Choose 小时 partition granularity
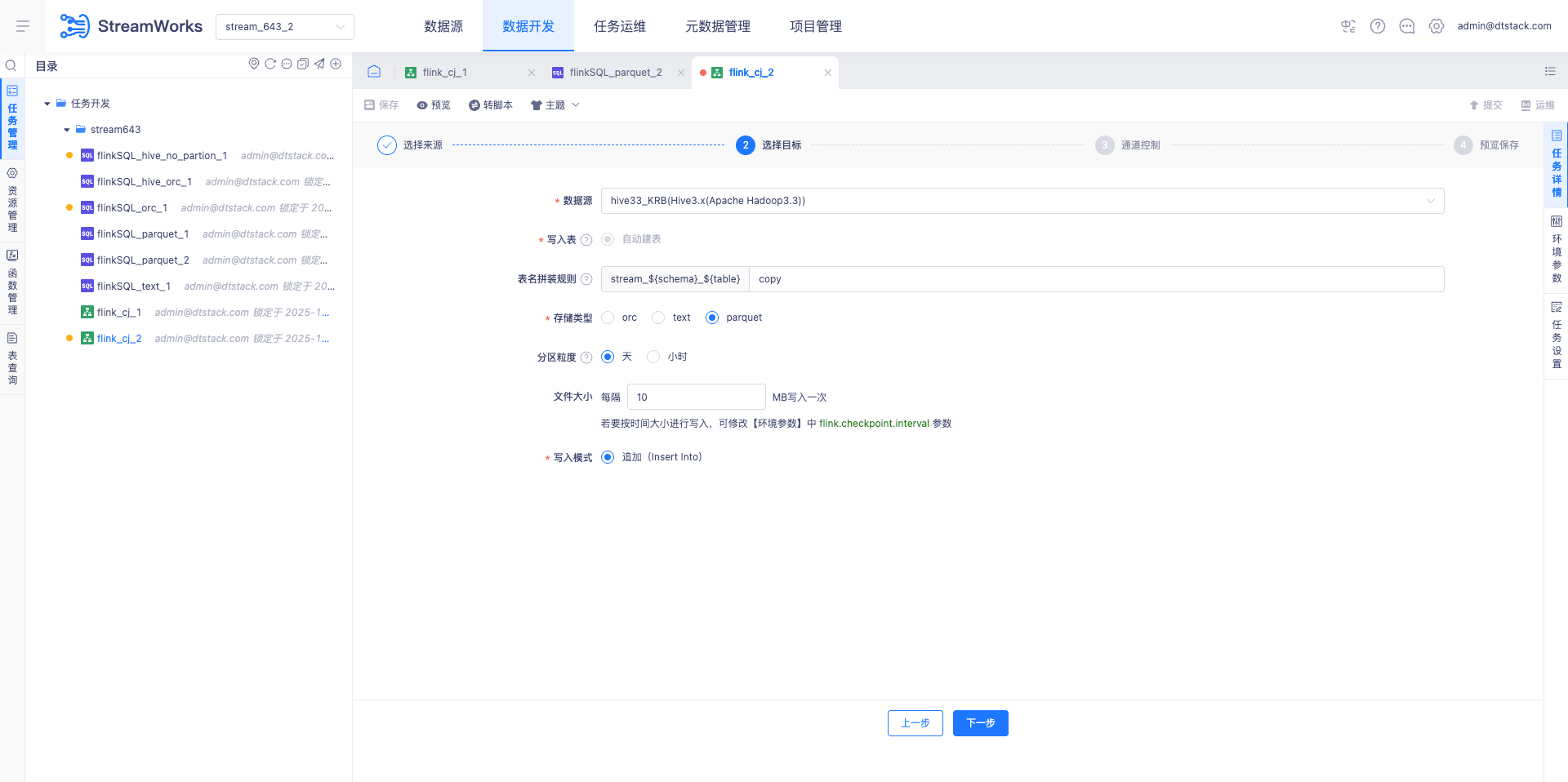Viewport: 1568px width, 782px height. tap(653, 357)
